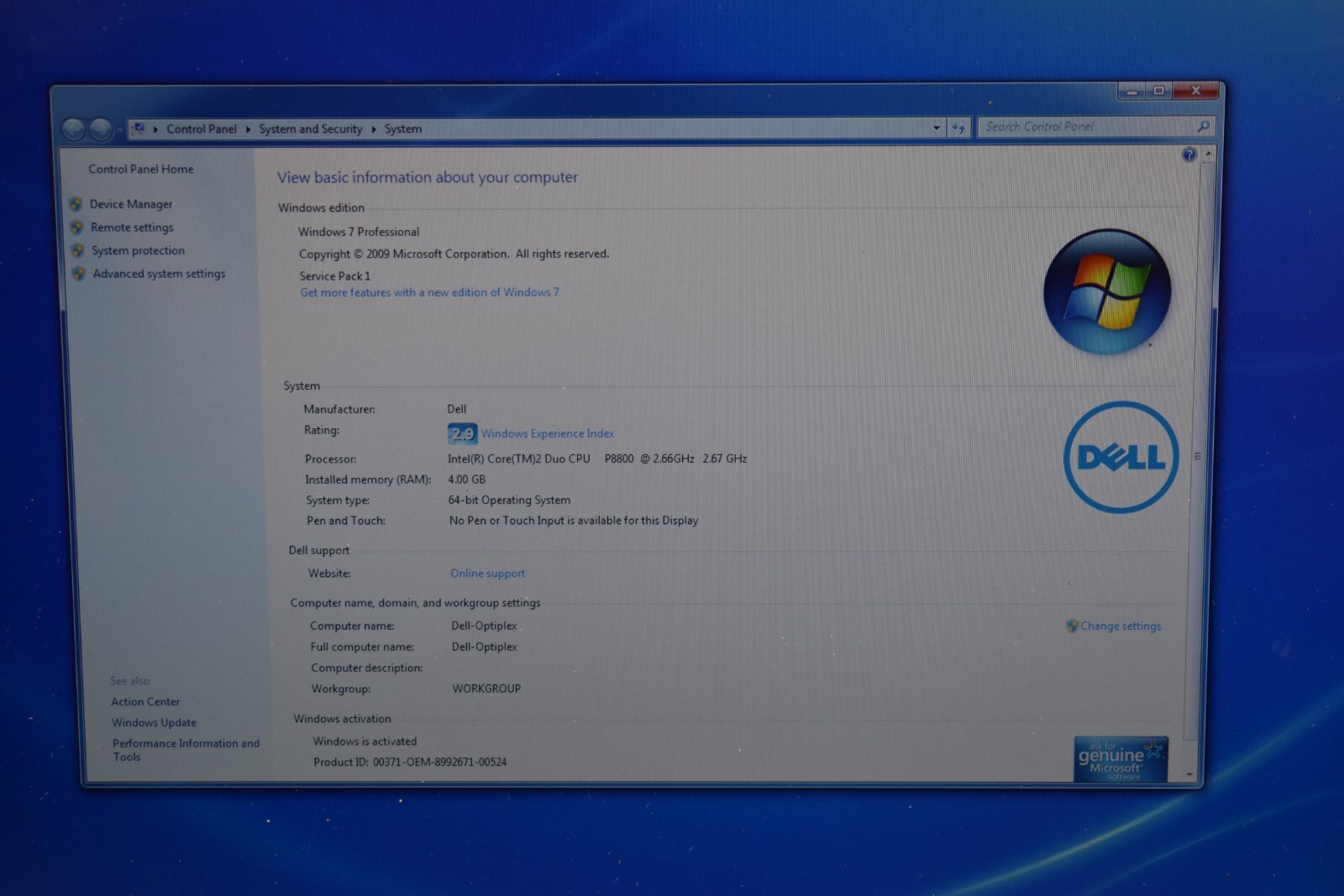Viewport: 1344px width, 896px height.
Task: Open Device Manager link
Action: point(131,204)
